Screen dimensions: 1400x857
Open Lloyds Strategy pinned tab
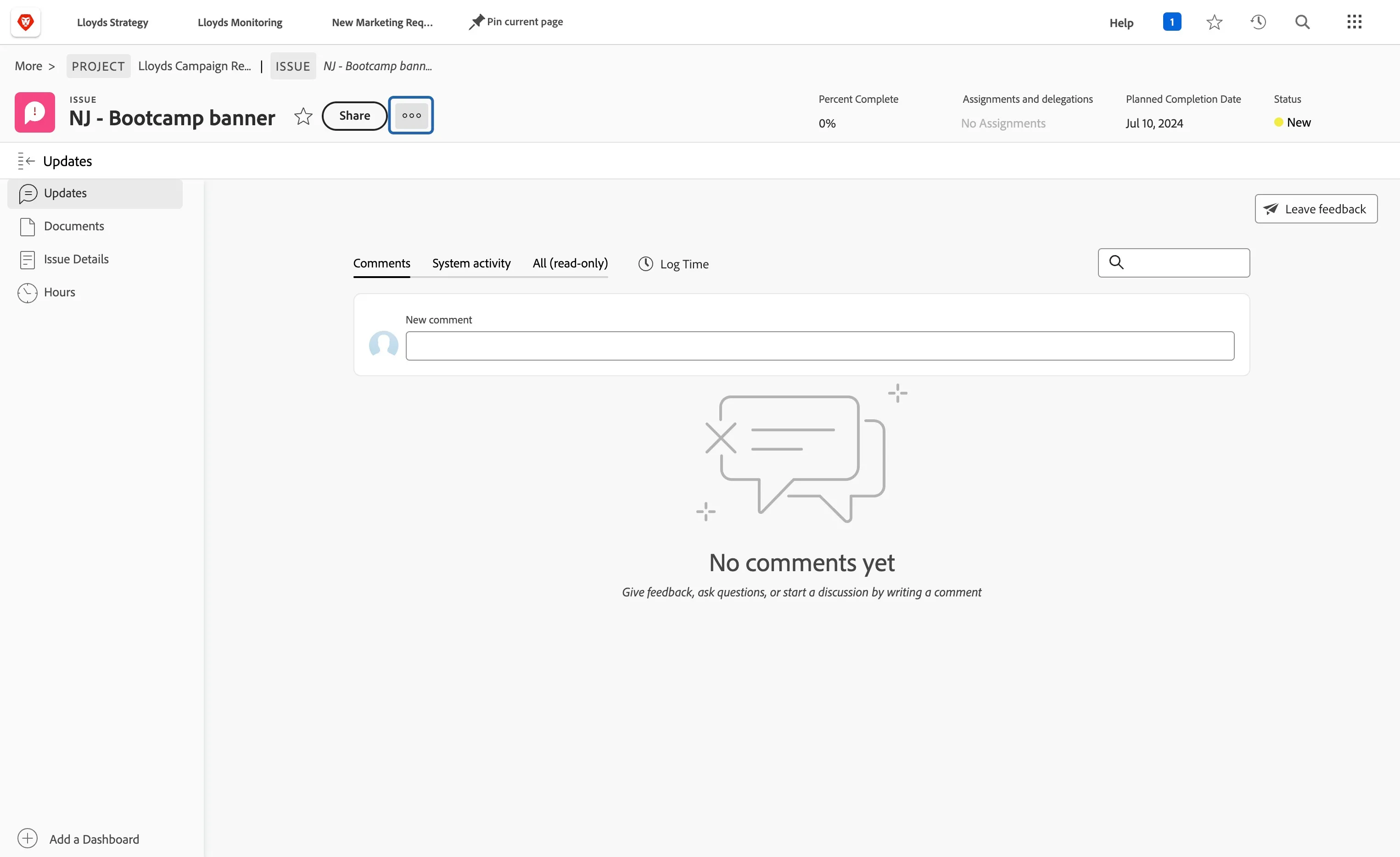click(x=112, y=23)
